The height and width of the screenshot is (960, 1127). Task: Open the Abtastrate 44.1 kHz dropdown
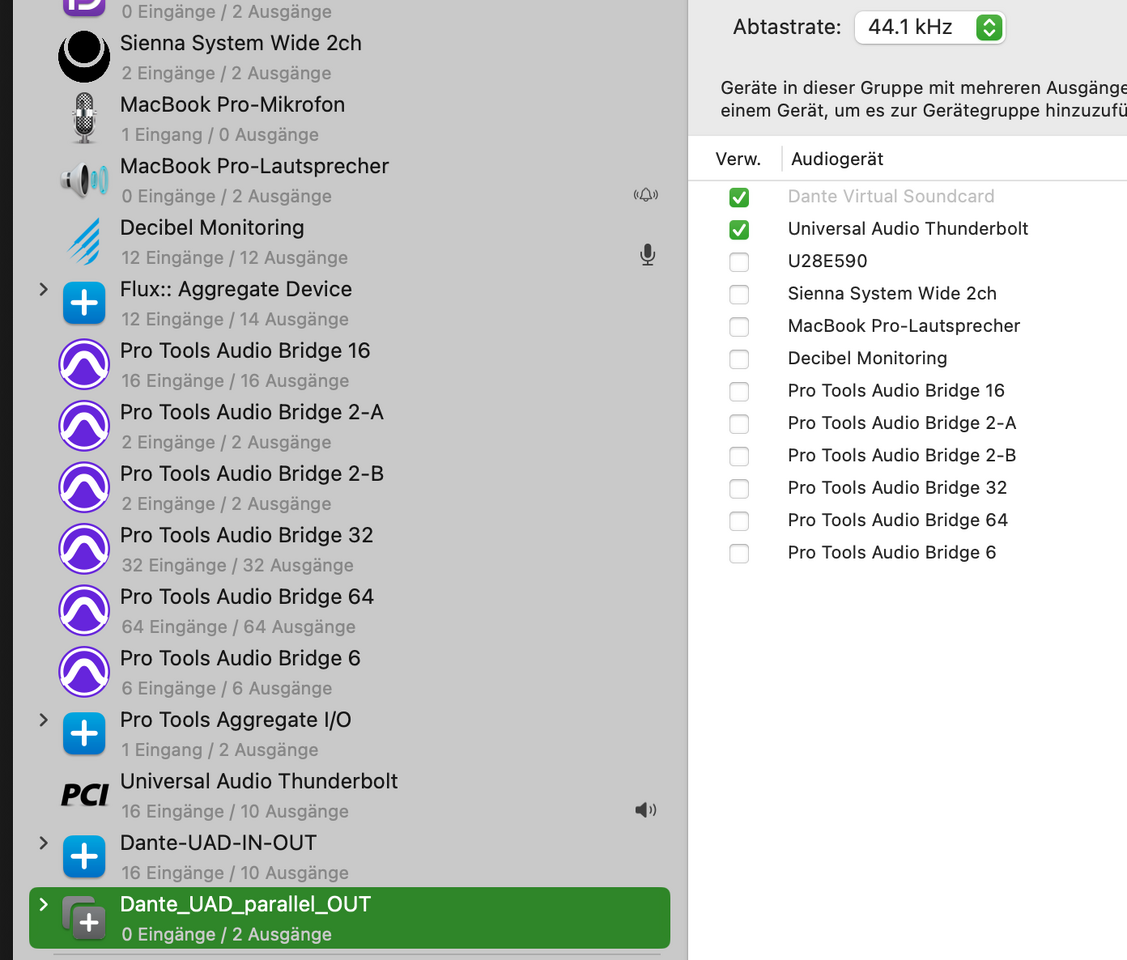929,27
